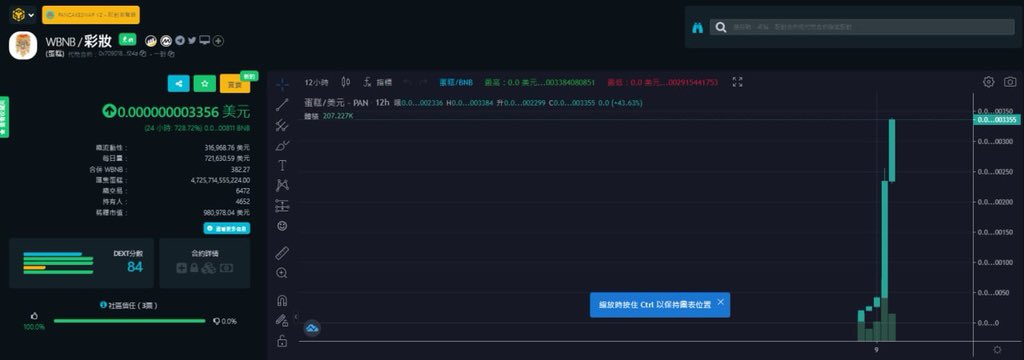Select the crosshair cursor tool

coord(282,84)
